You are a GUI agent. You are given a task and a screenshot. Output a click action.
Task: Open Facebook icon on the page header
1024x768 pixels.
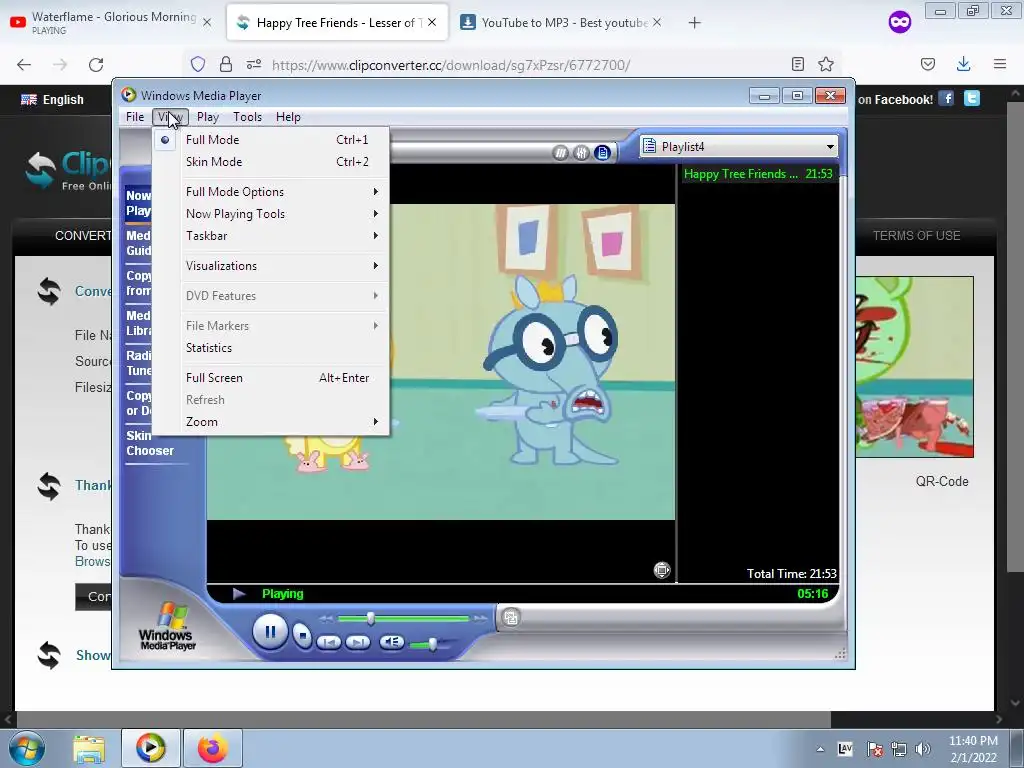(x=946, y=99)
